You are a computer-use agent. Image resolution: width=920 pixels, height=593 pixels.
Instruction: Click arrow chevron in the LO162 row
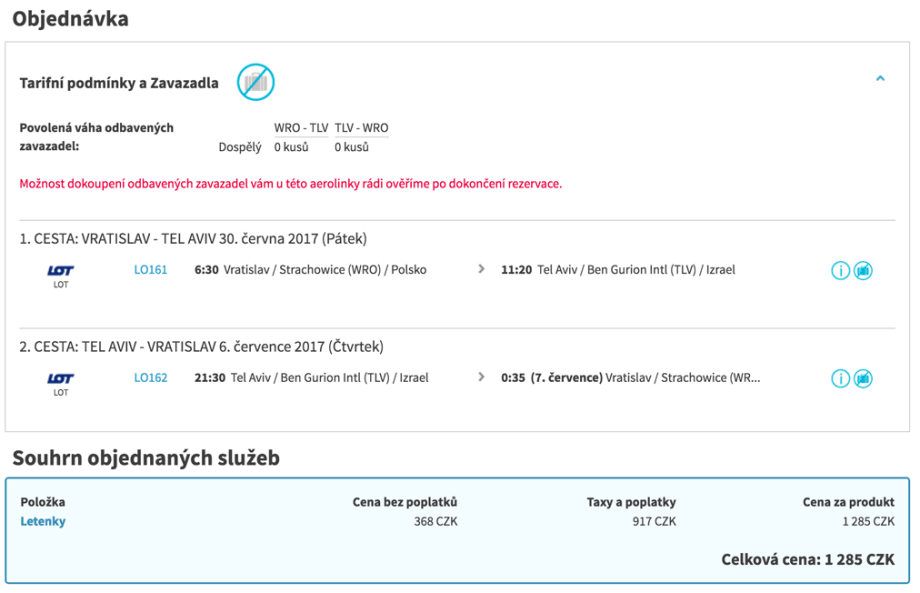pyautogui.click(x=481, y=378)
